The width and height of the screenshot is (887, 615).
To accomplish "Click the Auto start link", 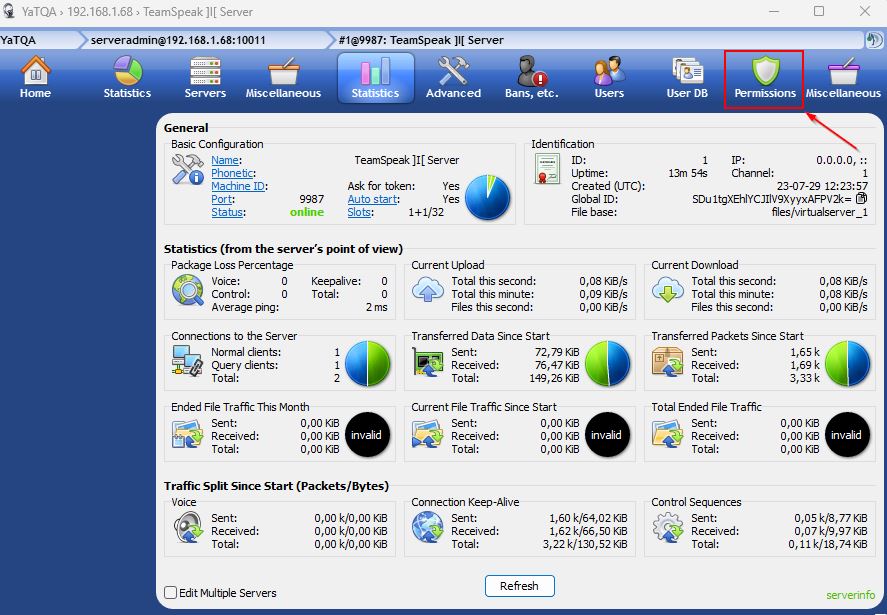I will point(370,199).
